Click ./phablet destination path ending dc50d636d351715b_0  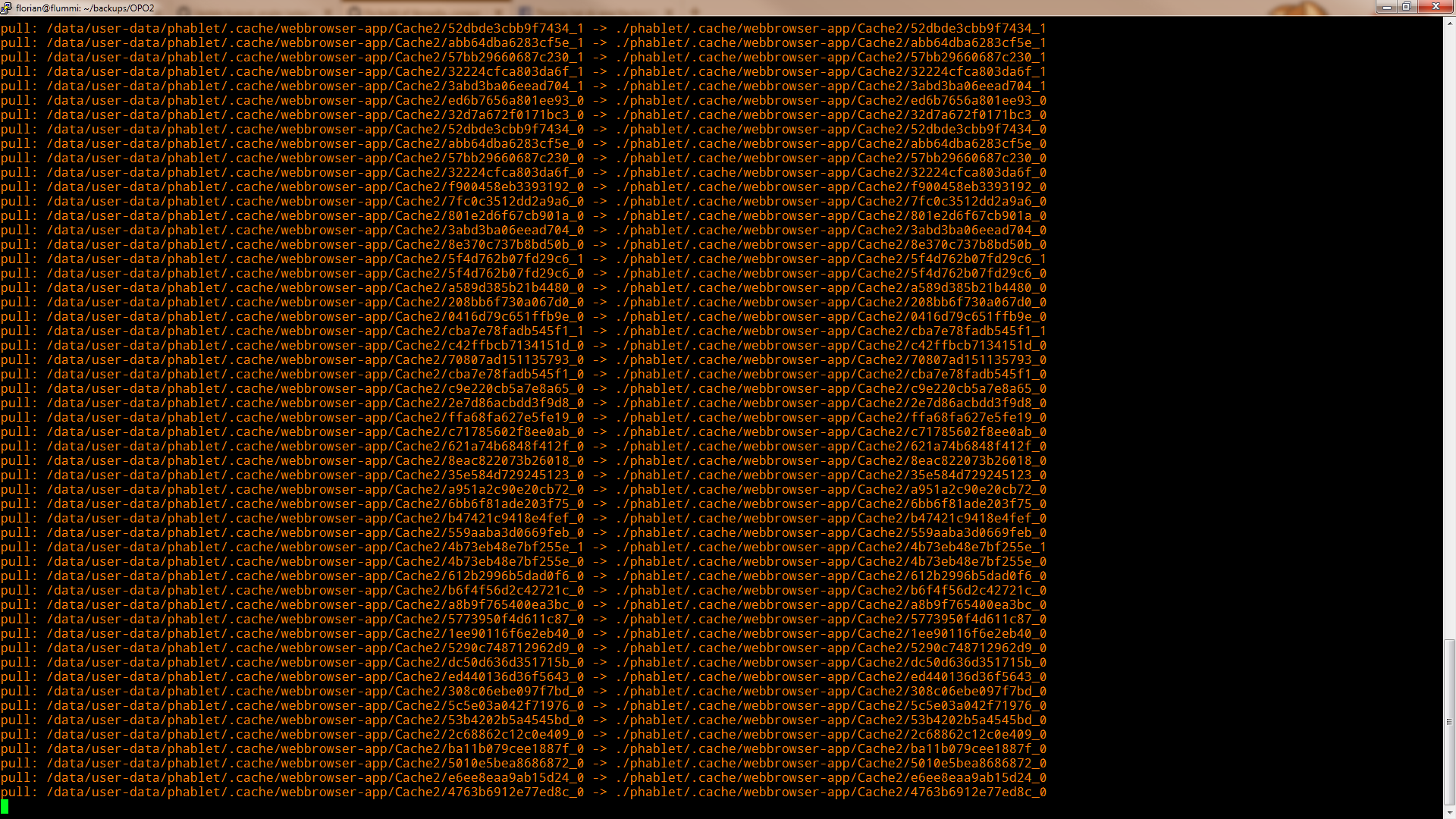[x=831, y=662]
